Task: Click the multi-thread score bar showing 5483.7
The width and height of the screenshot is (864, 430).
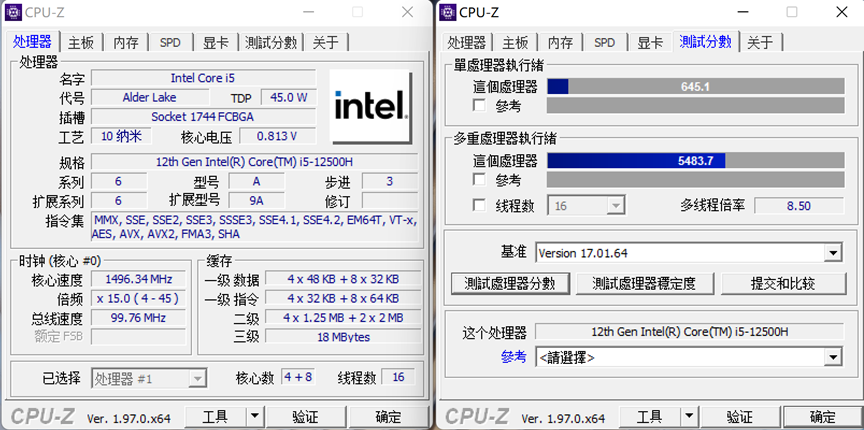Action: (x=695, y=160)
